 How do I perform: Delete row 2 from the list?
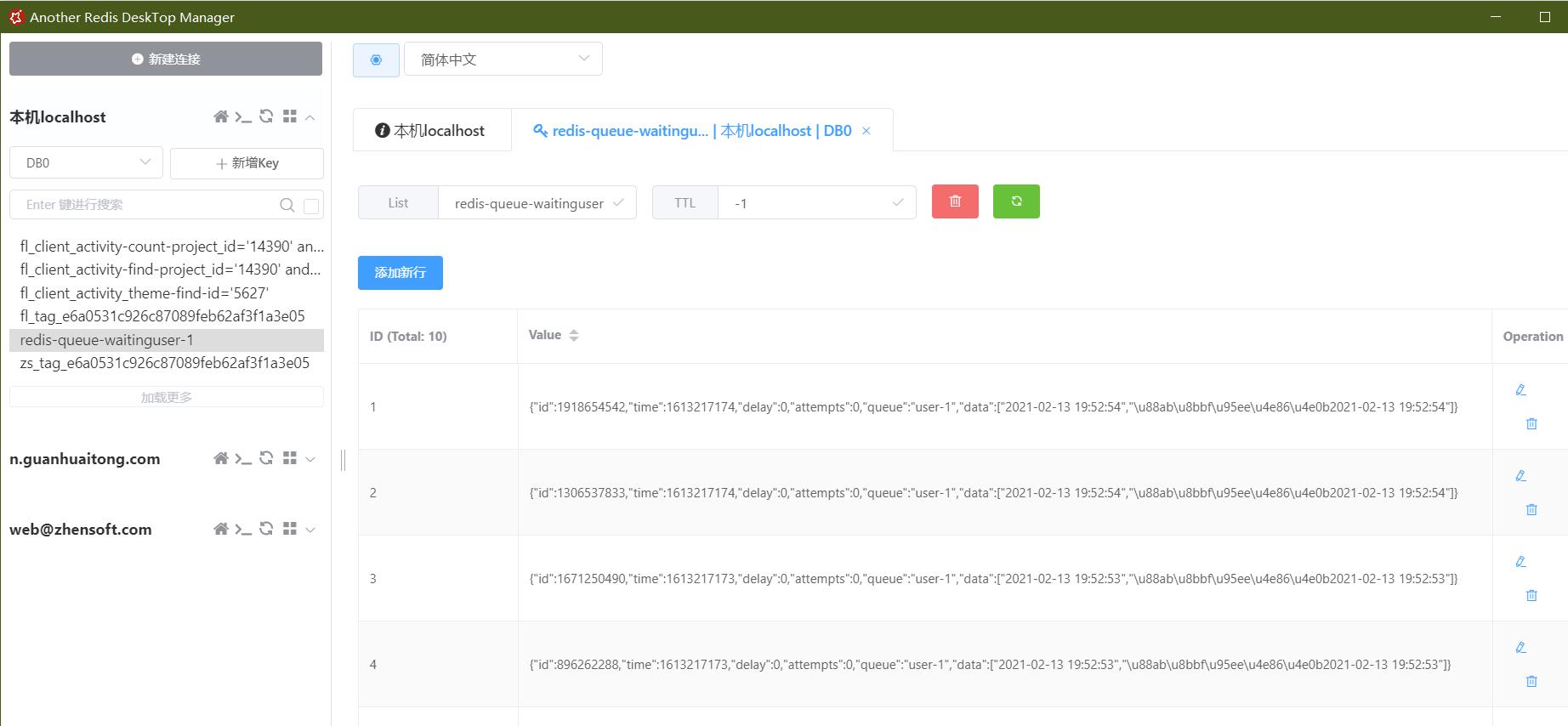1531,509
